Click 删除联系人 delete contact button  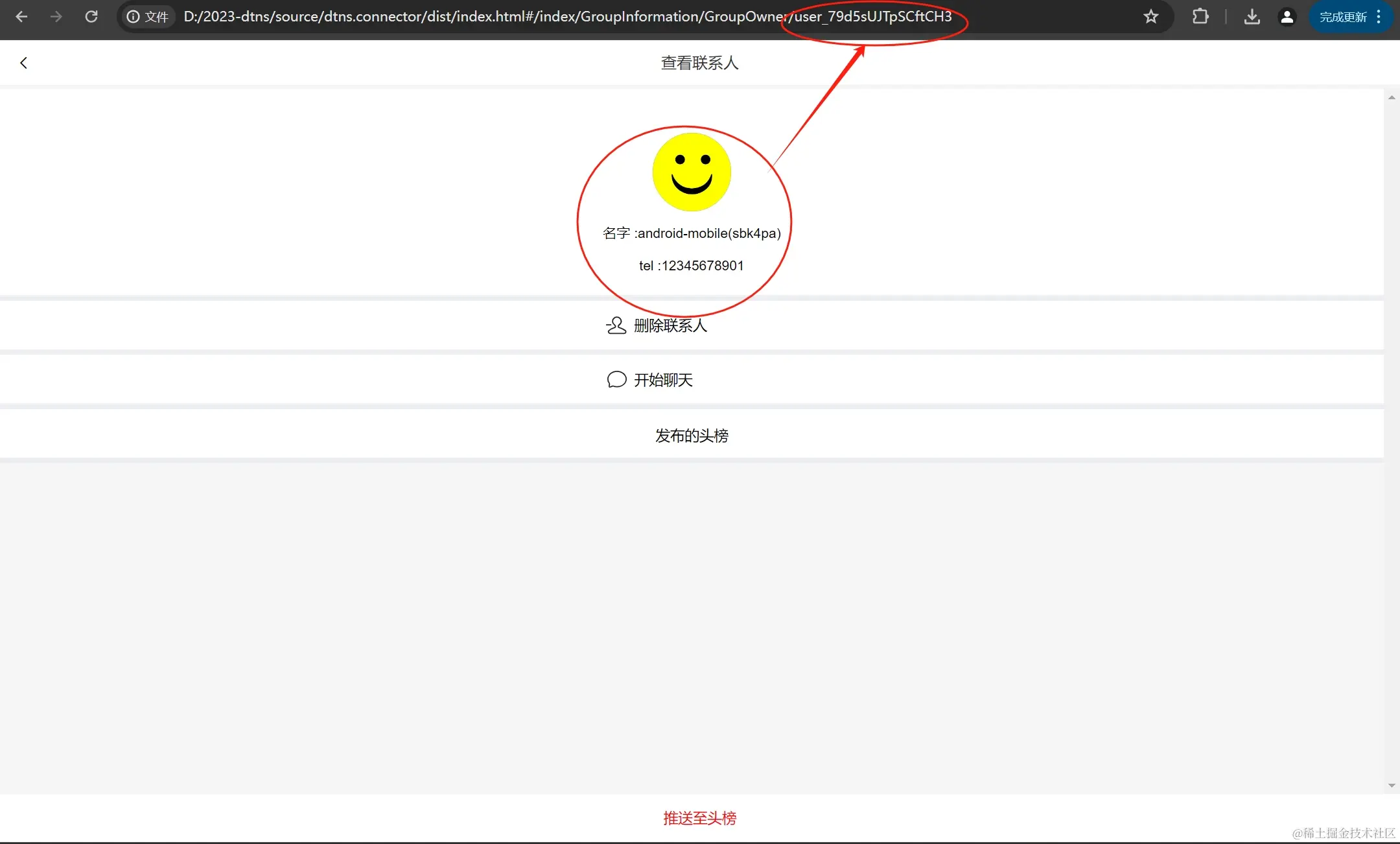pyautogui.click(x=670, y=325)
